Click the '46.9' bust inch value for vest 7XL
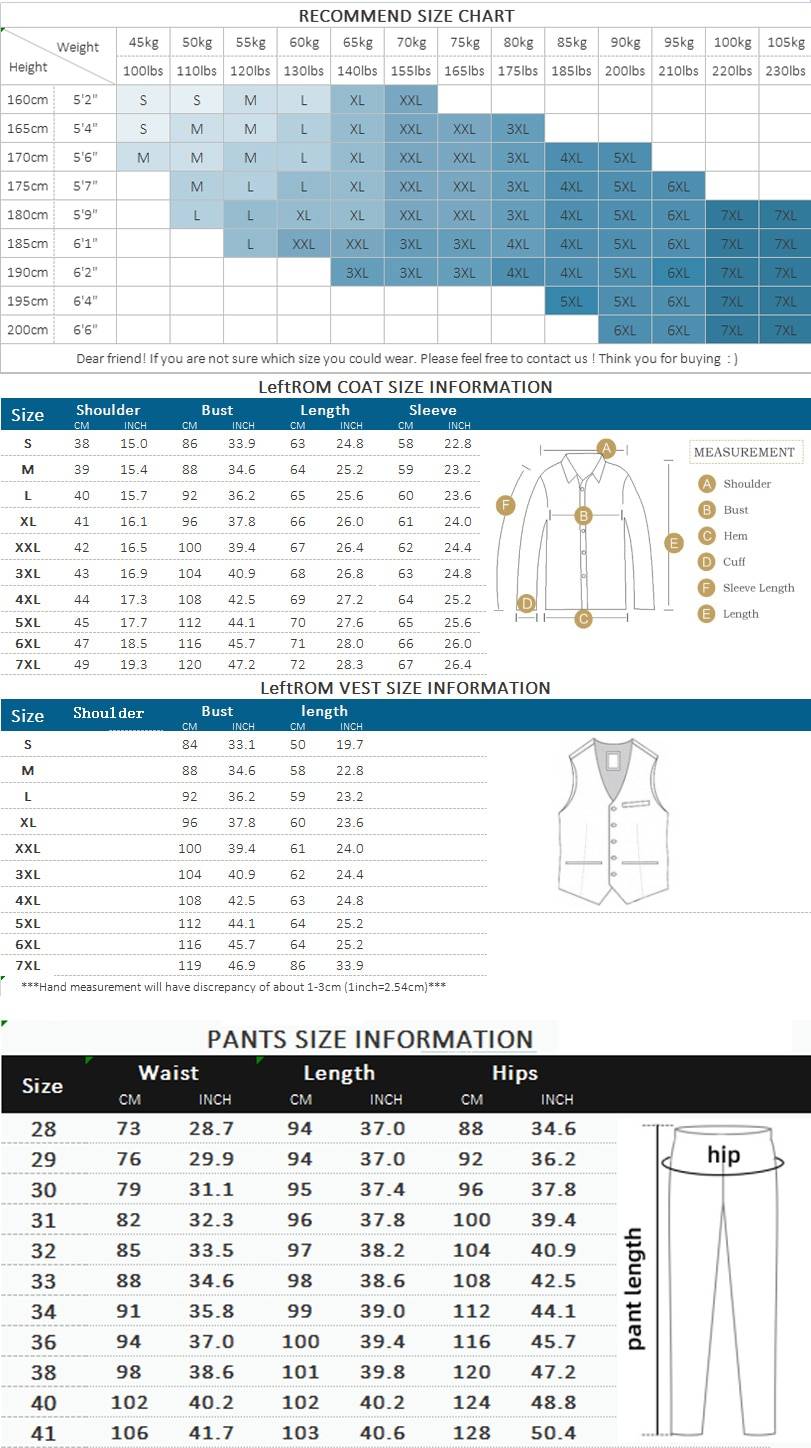 click(x=242, y=966)
